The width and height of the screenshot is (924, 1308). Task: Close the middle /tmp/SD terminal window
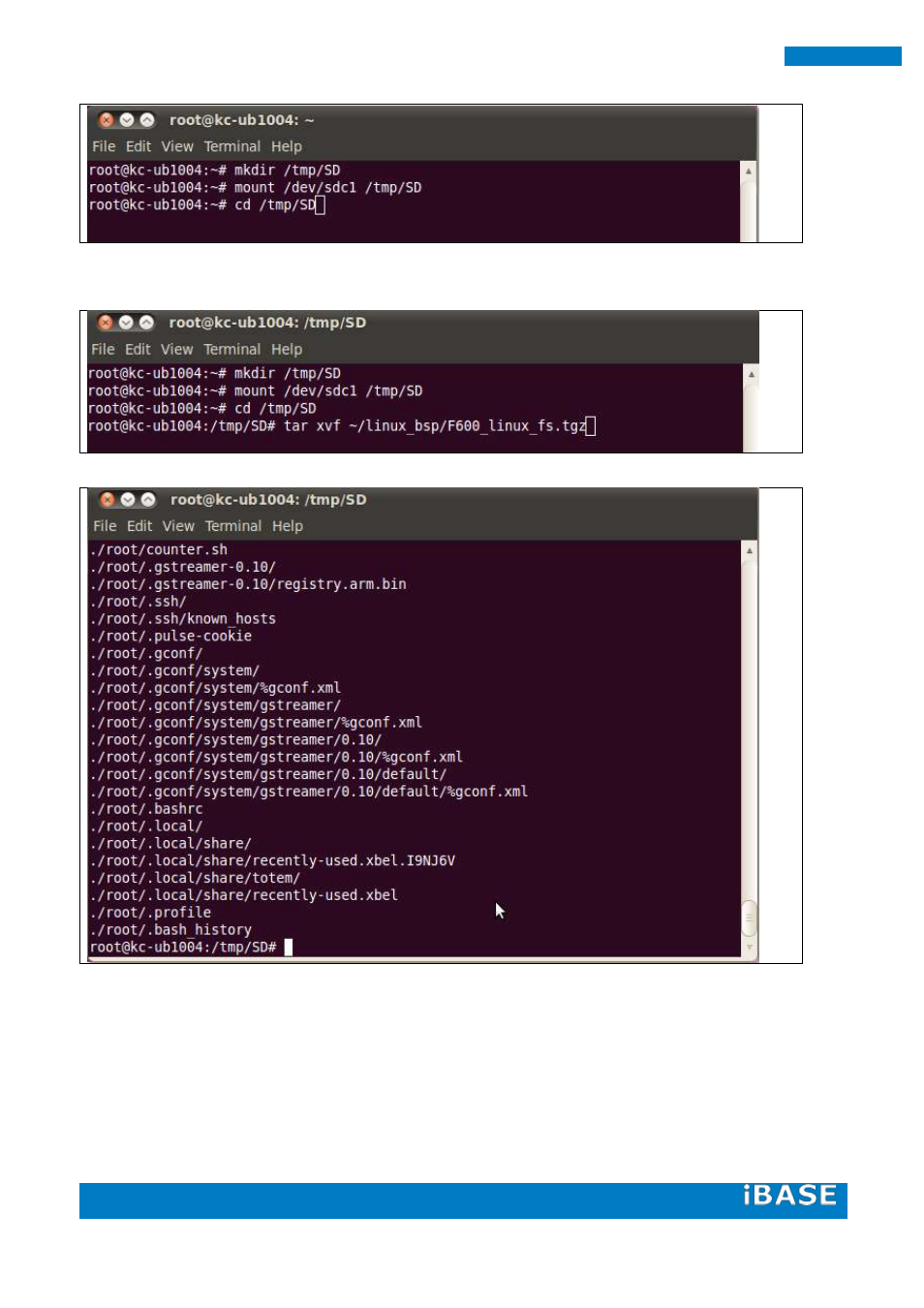[x=106, y=323]
